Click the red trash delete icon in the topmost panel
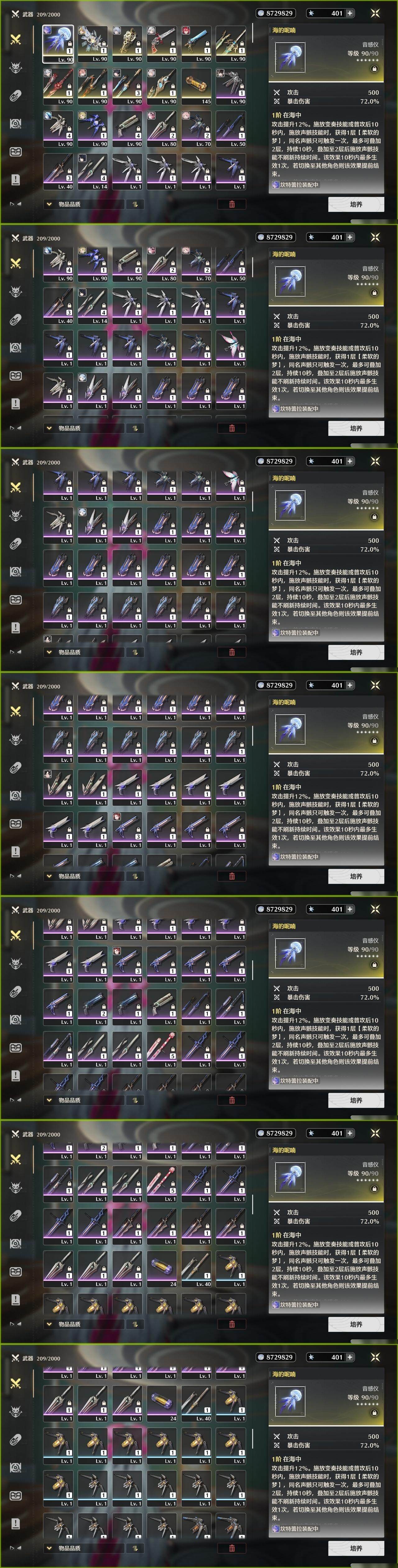The width and height of the screenshot is (398, 1568). coord(232,204)
